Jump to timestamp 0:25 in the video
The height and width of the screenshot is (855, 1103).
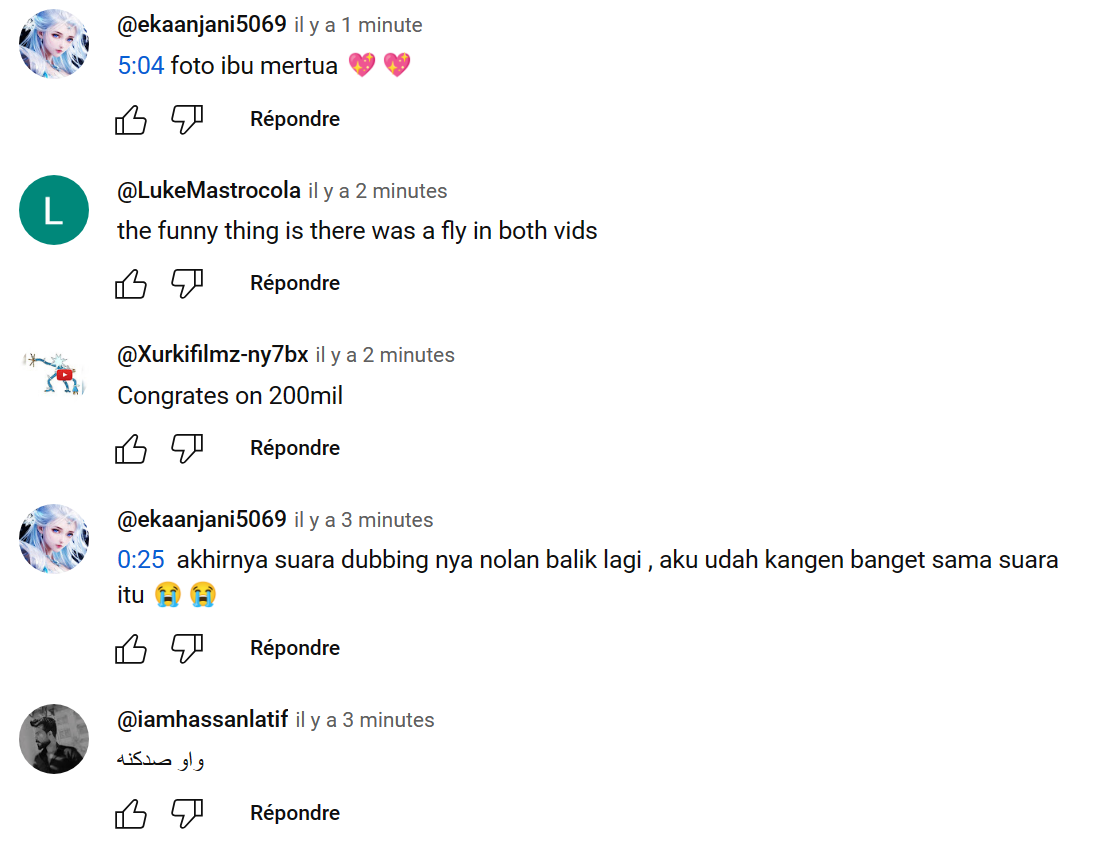click(x=141, y=559)
